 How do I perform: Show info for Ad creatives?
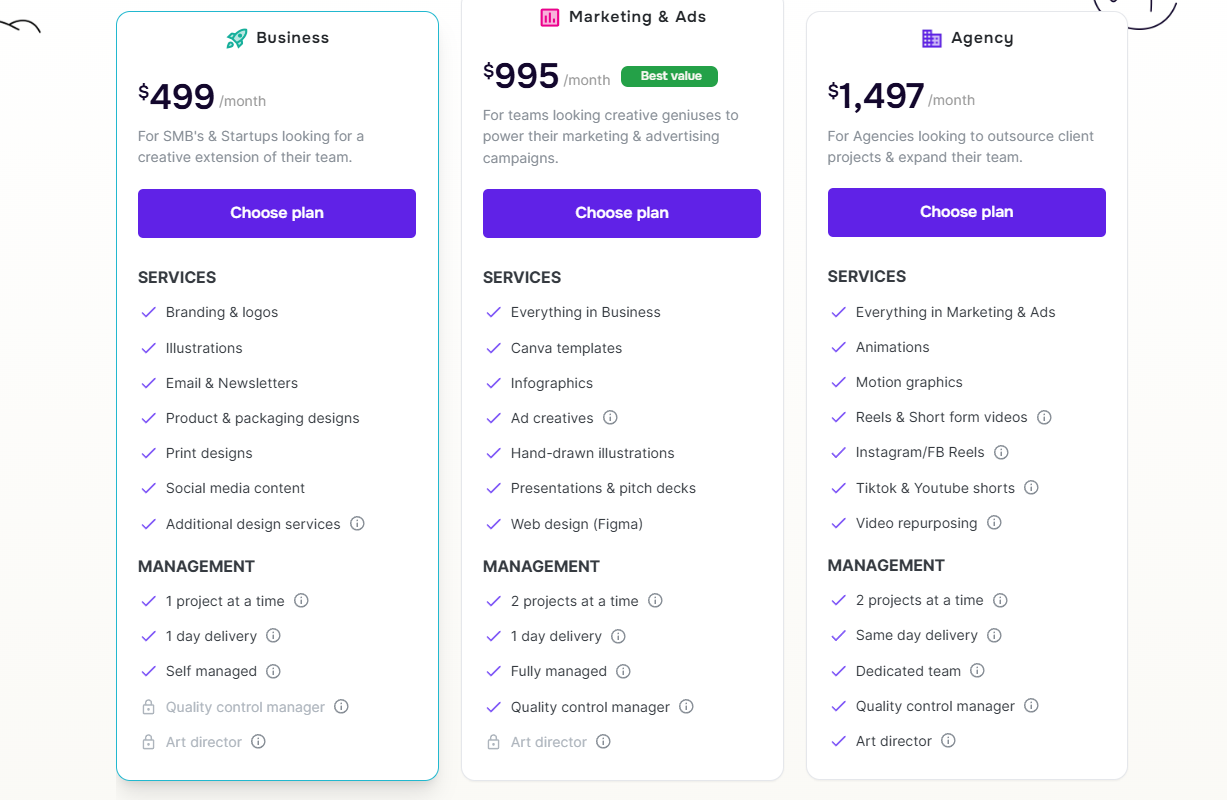click(x=610, y=418)
